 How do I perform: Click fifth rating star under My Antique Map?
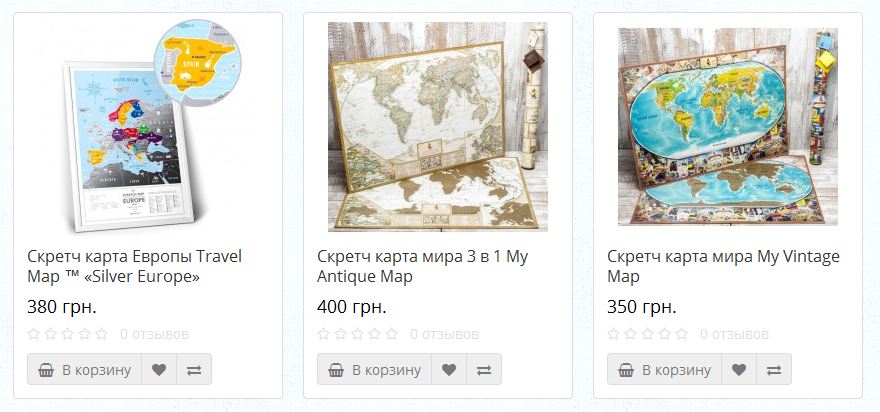(x=392, y=334)
